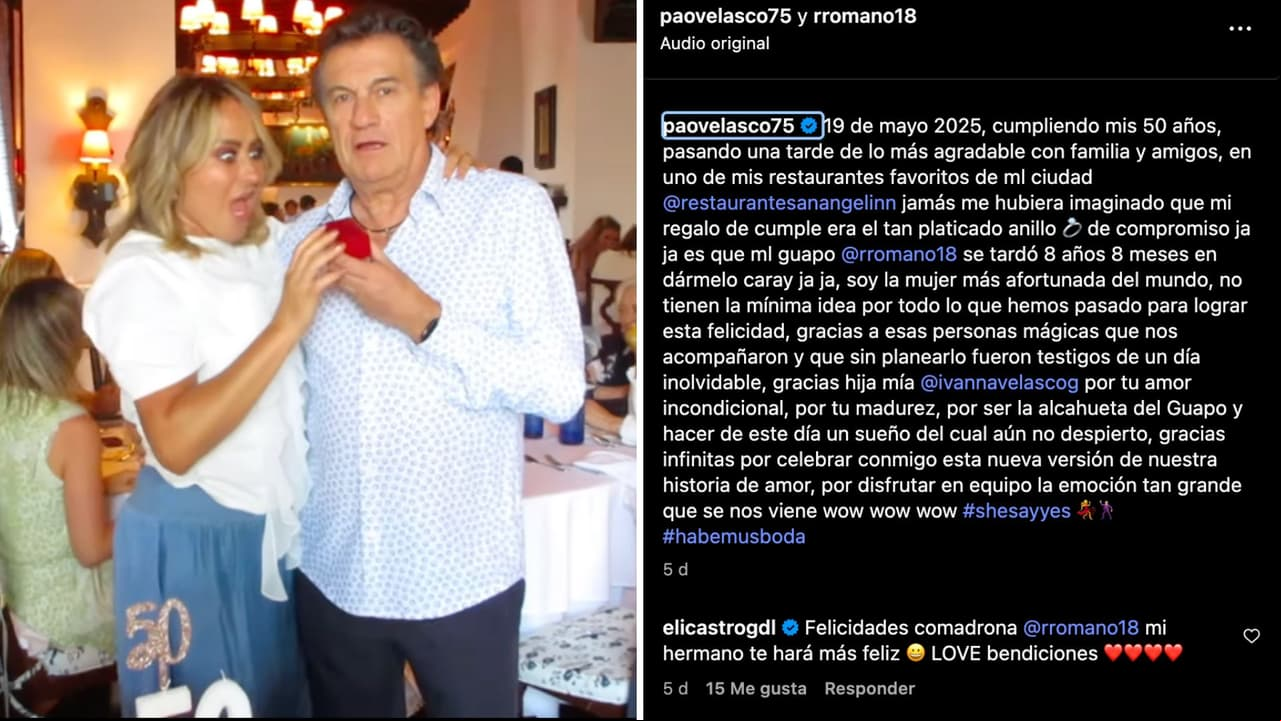Viewport: 1281px width, 721px height.
Task: Click the 5 d timestamp under the comment
Action: [675, 689]
